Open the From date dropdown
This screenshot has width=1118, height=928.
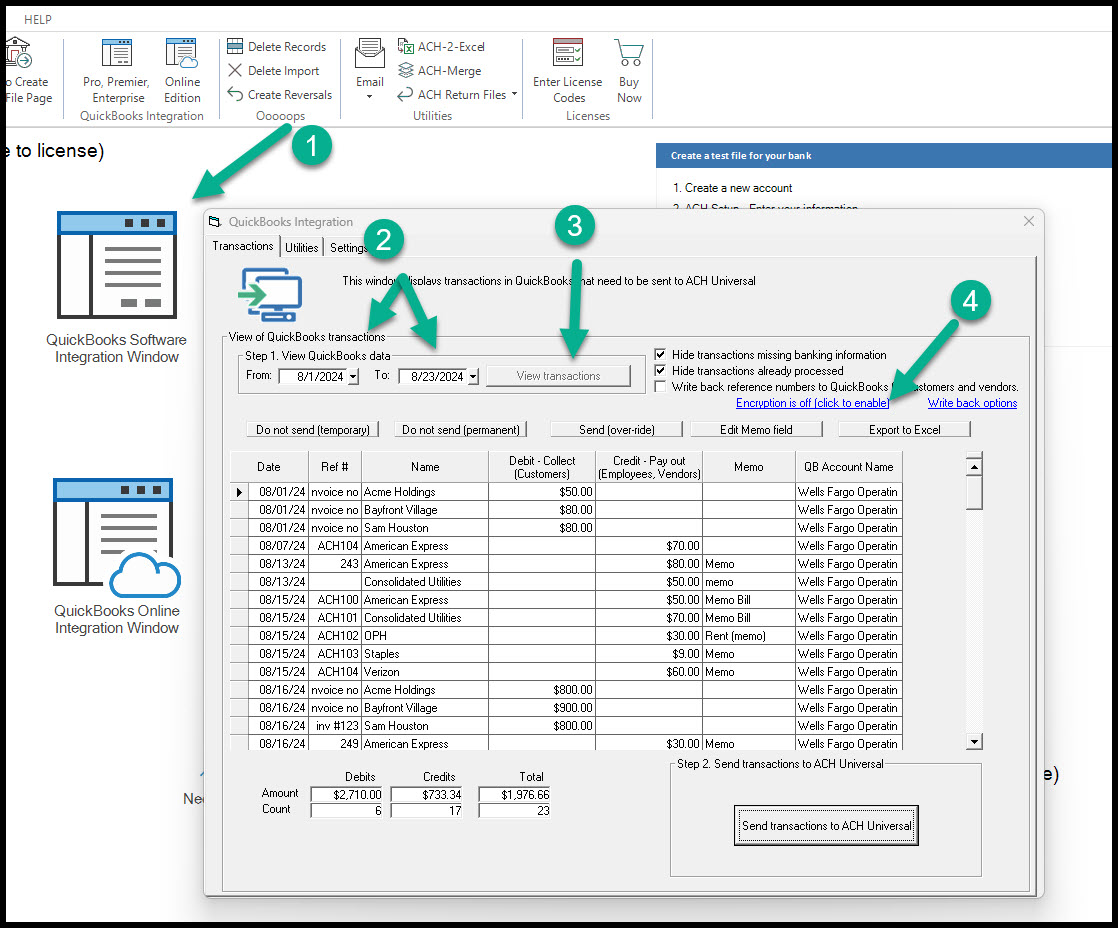(x=353, y=376)
